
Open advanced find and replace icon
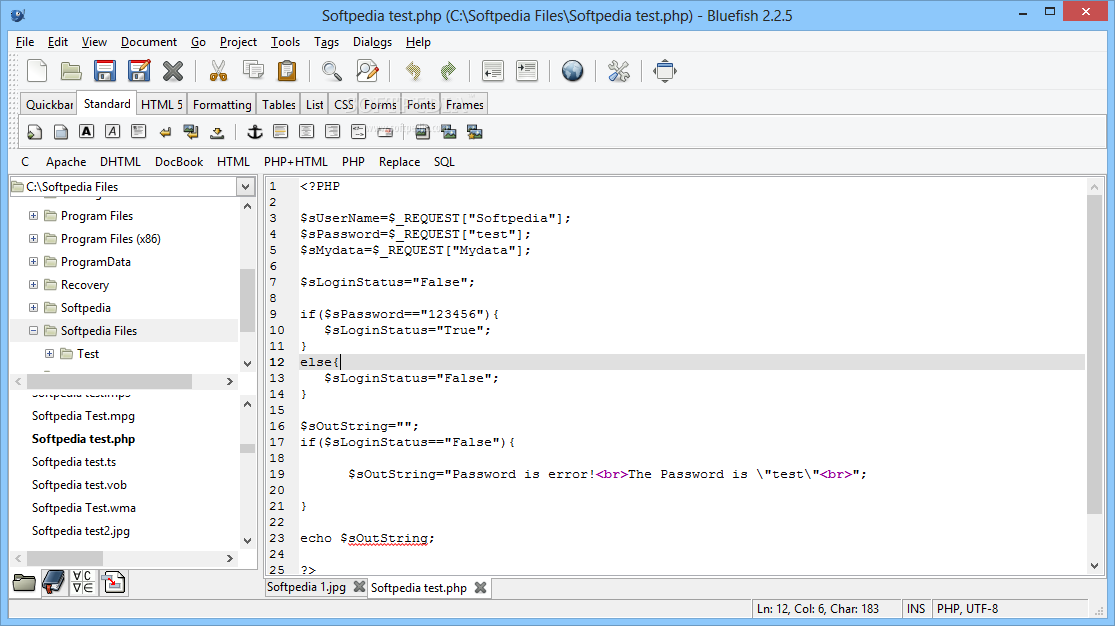click(x=367, y=71)
